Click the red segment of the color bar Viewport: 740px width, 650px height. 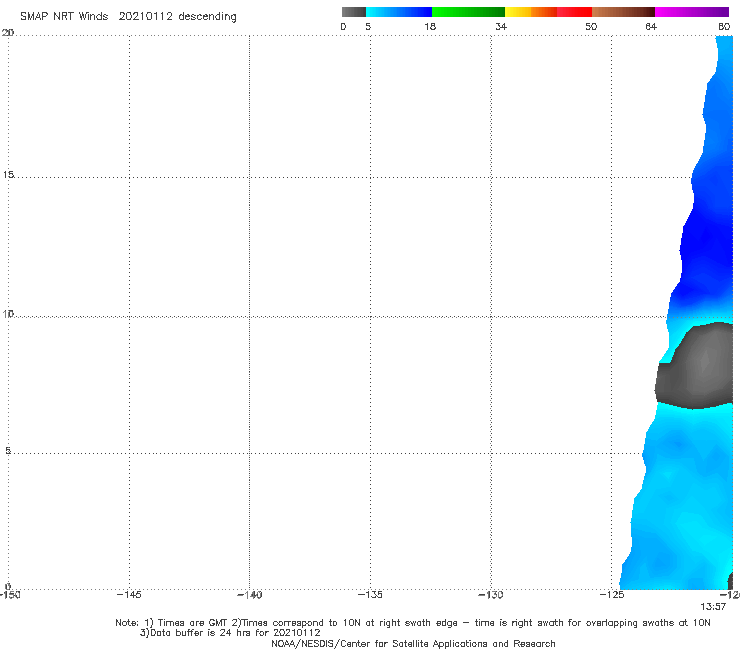pyautogui.click(x=574, y=12)
